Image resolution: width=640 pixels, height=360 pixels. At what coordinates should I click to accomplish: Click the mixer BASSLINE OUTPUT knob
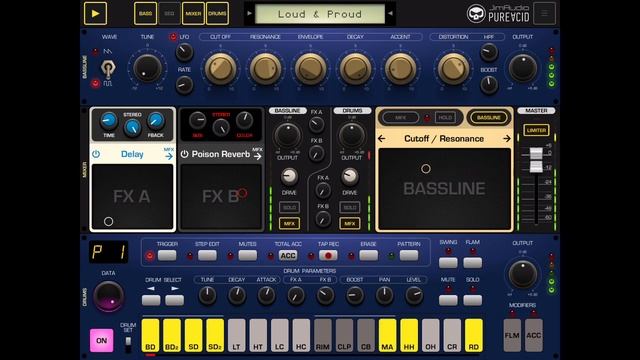point(287,136)
